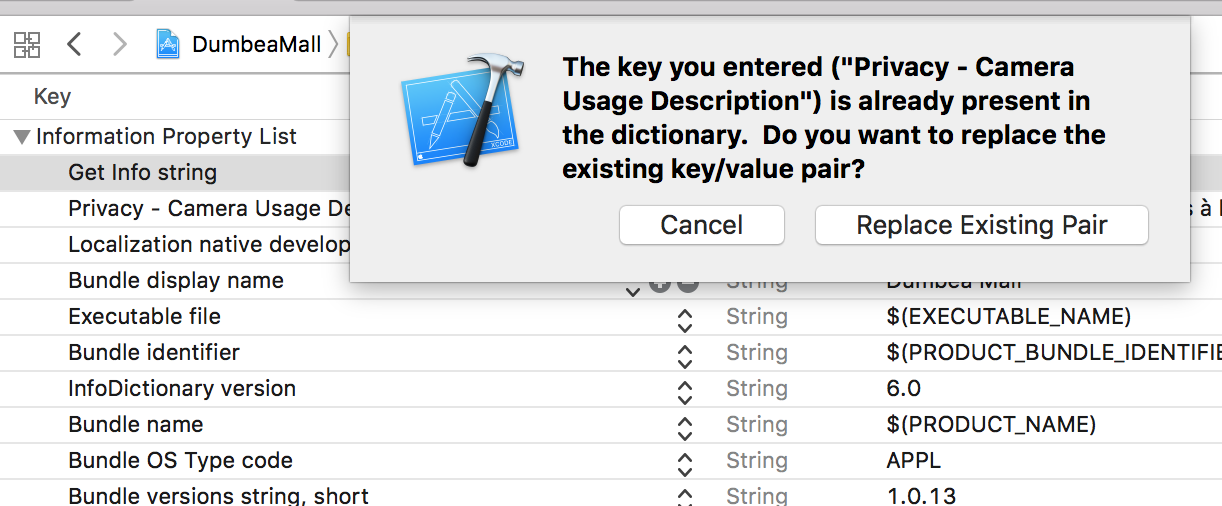Image resolution: width=1222 pixels, height=506 pixels.
Task: Open the type stepper for Executable file
Action: coord(684,320)
